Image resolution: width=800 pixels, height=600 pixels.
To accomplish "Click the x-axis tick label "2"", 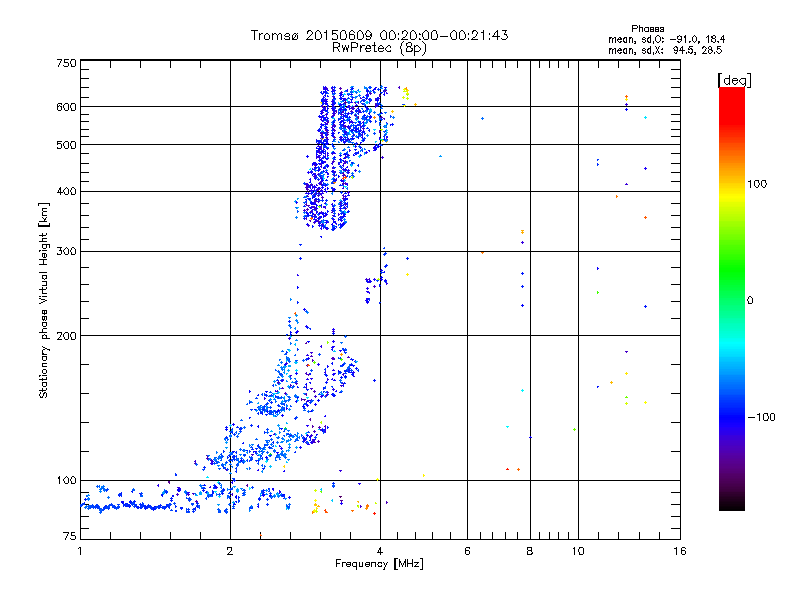I will pyautogui.click(x=230, y=551).
